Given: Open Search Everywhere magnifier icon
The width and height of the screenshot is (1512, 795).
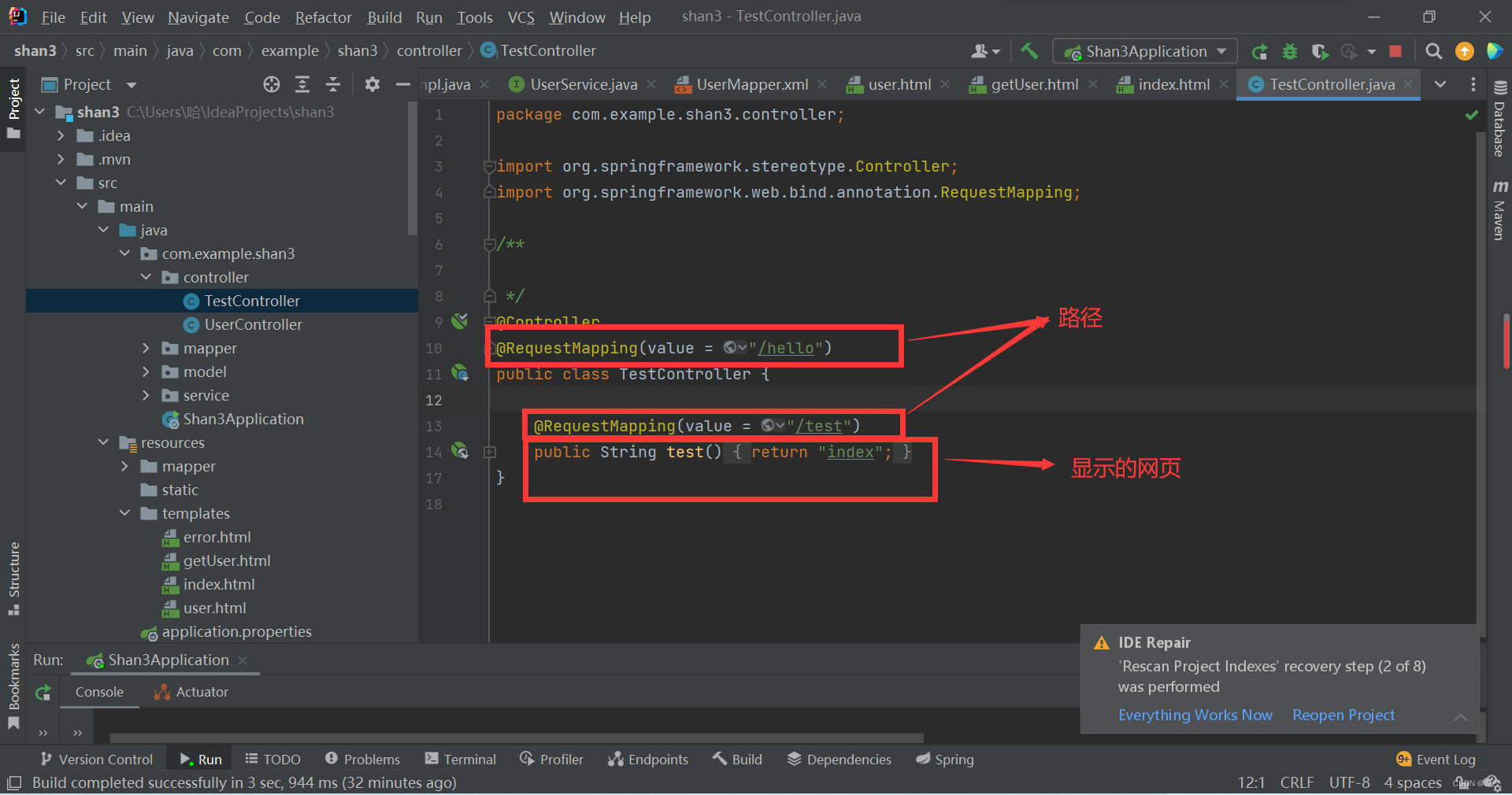Looking at the screenshot, I should 1433,51.
